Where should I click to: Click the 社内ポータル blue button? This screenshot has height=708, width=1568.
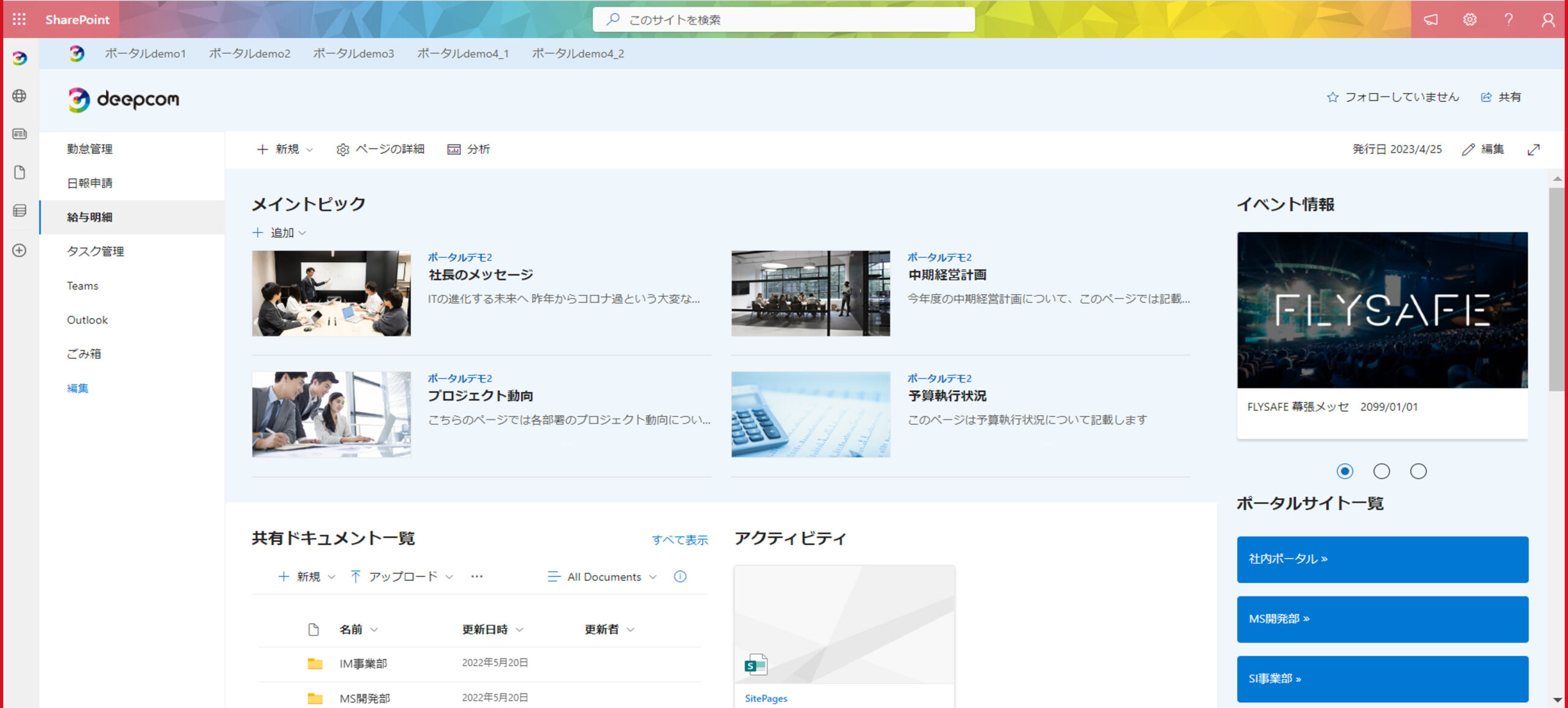point(1382,559)
